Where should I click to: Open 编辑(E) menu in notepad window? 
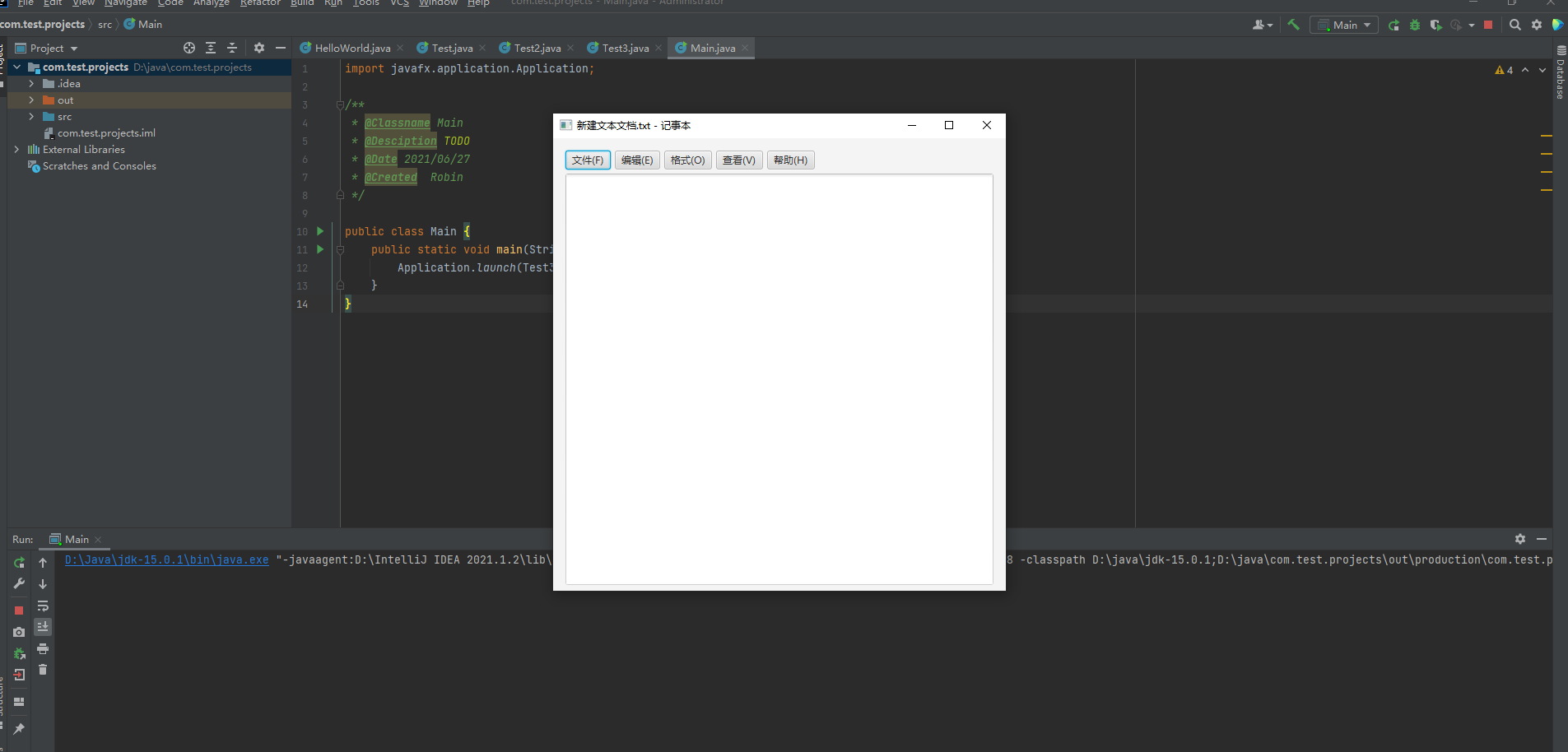[x=637, y=160]
